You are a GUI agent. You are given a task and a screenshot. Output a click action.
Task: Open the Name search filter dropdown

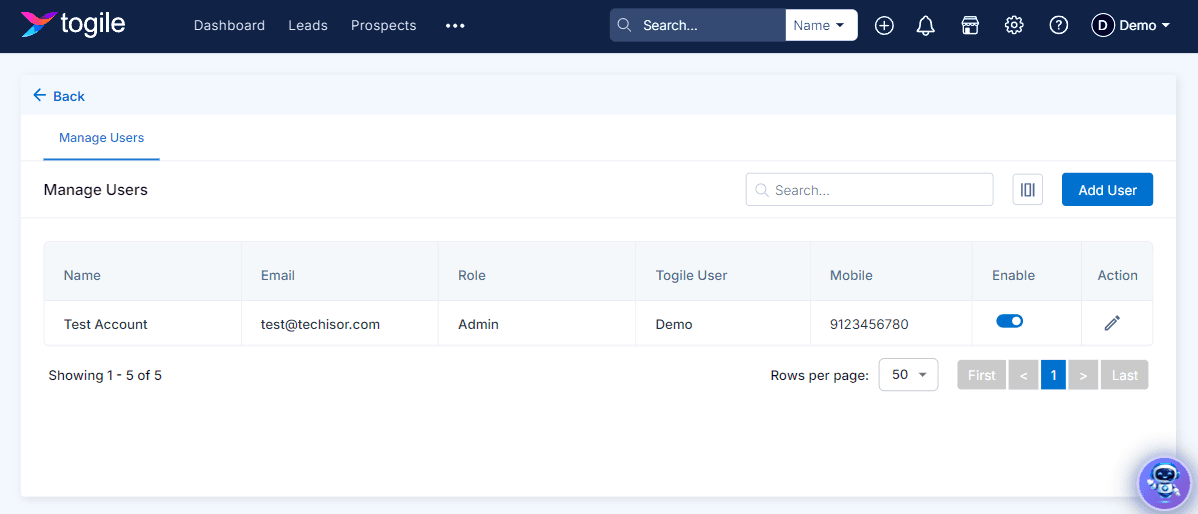[x=821, y=25]
